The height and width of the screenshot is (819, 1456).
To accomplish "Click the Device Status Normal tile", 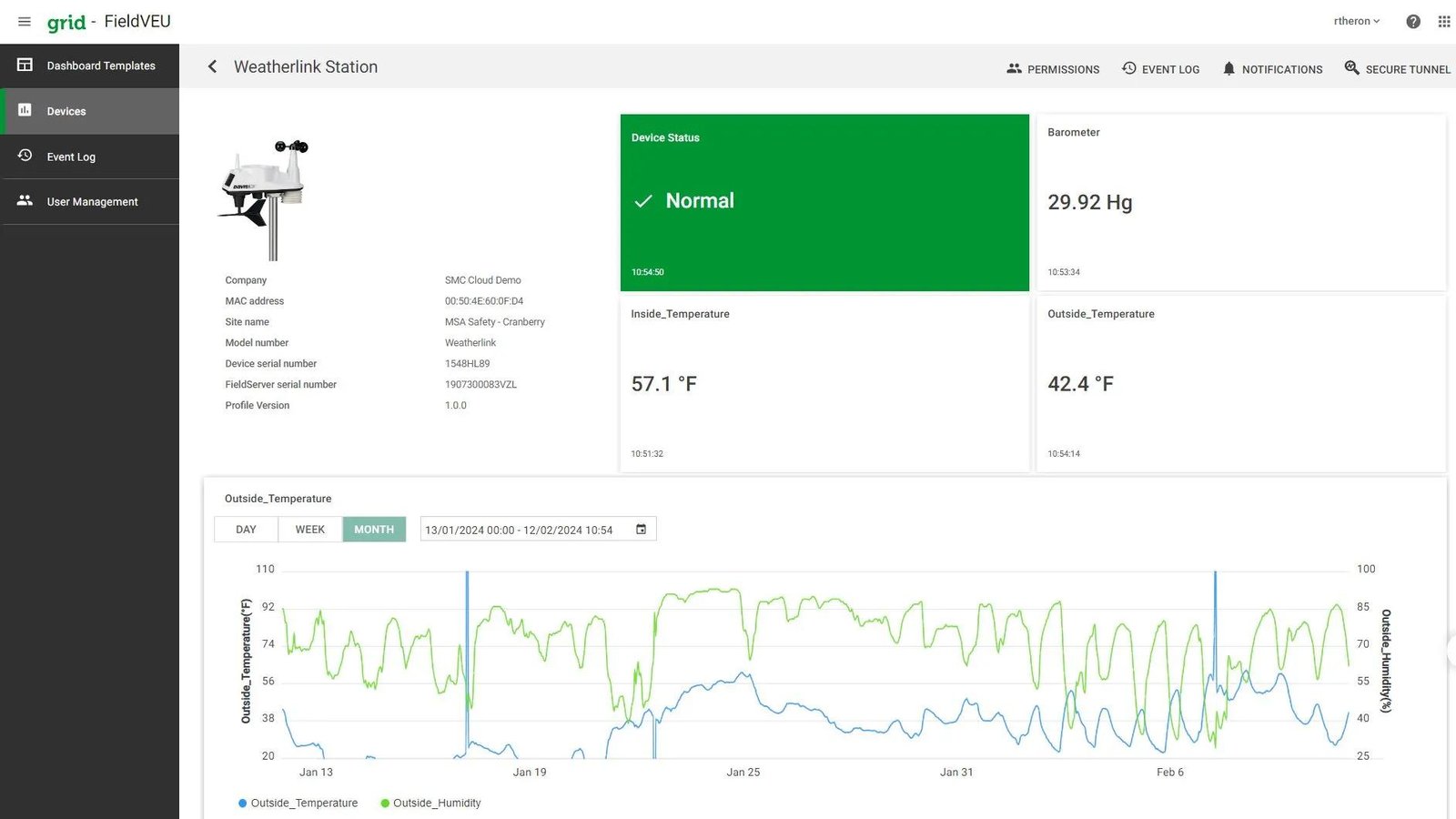I will (x=824, y=202).
